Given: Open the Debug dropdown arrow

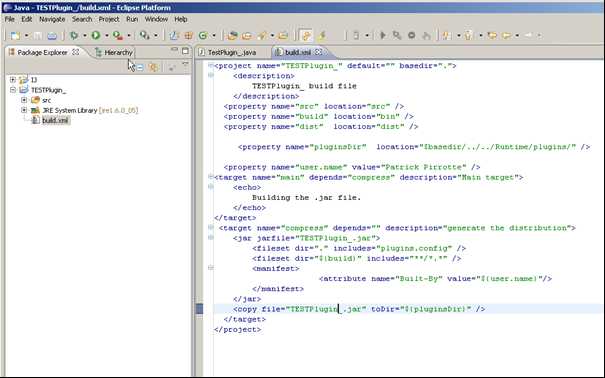Looking at the screenshot, I should click(84, 35).
